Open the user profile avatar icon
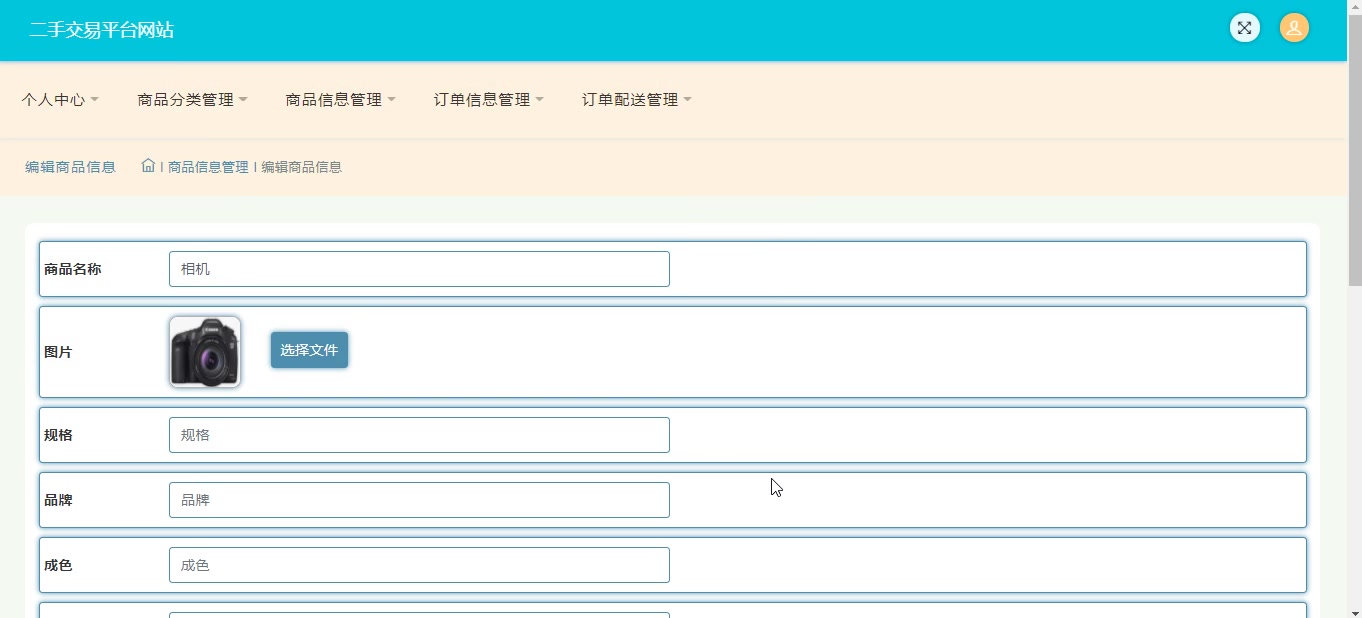Image resolution: width=1362 pixels, height=618 pixels. (1294, 28)
